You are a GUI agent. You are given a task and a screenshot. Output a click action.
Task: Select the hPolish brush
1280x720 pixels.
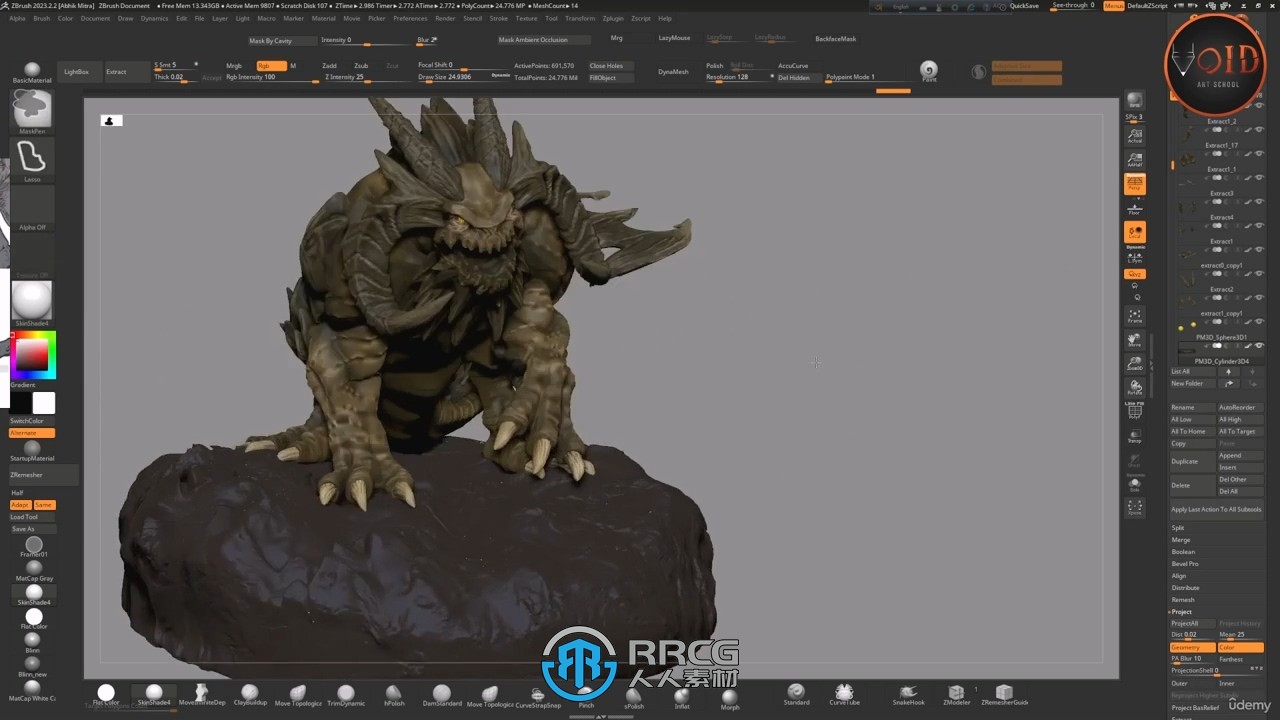[394, 695]
